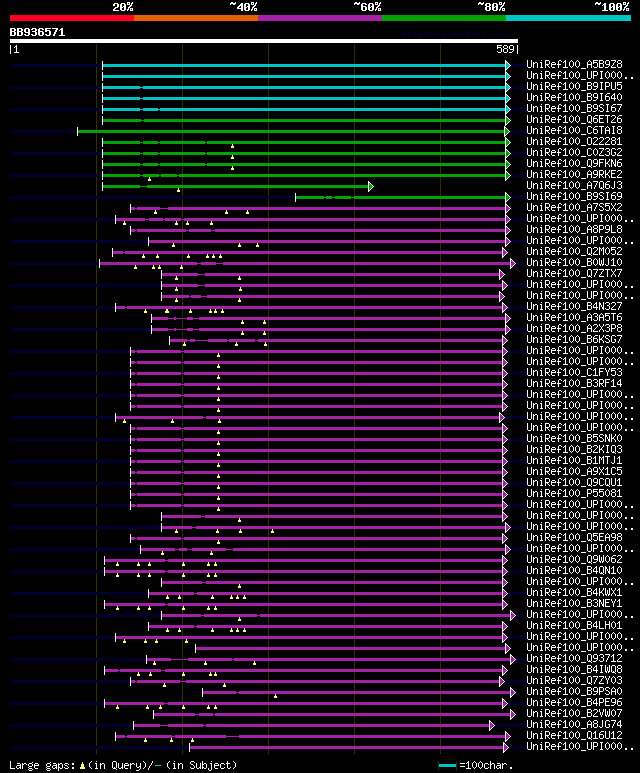Click the white query sequence bar

click(264, 41)
